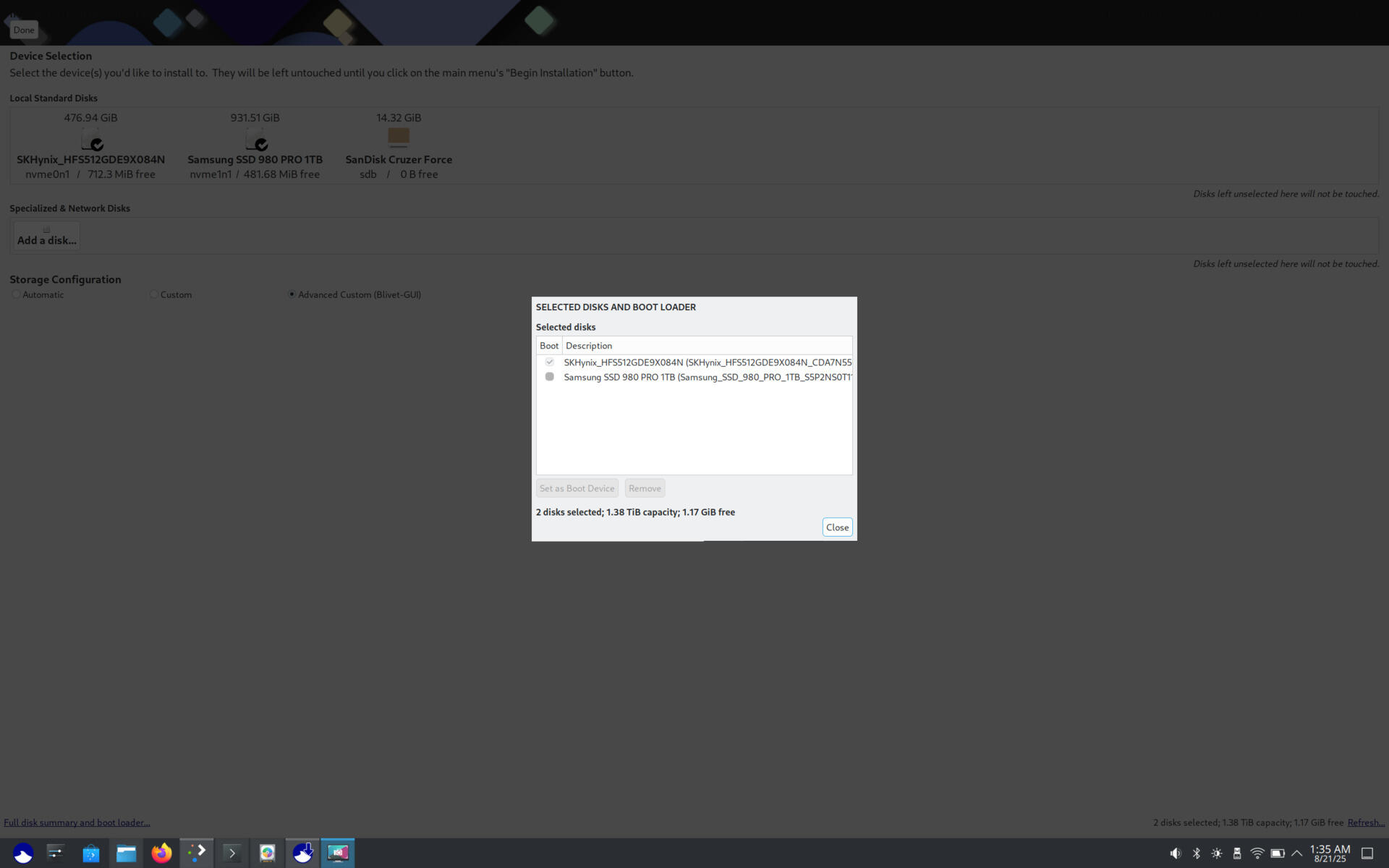1389x868 pixels.
Task: Click the clock showing 1:35 AM
Action: point(1330,854)
